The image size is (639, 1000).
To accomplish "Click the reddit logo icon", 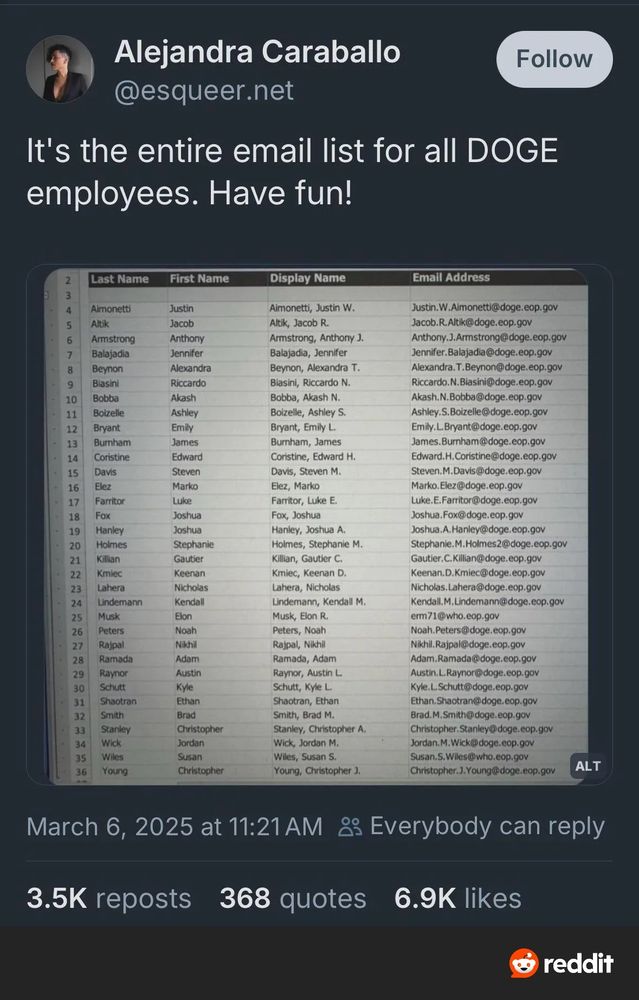I will pos(524,962).
